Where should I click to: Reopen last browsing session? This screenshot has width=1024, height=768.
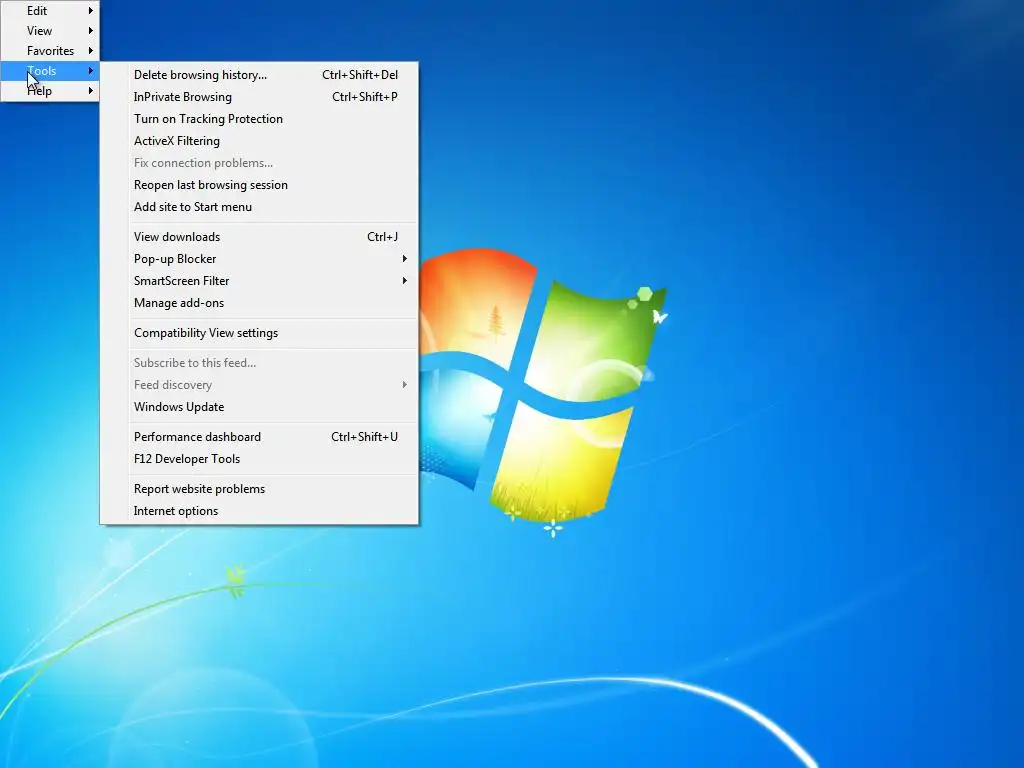(x=259, y=185)
